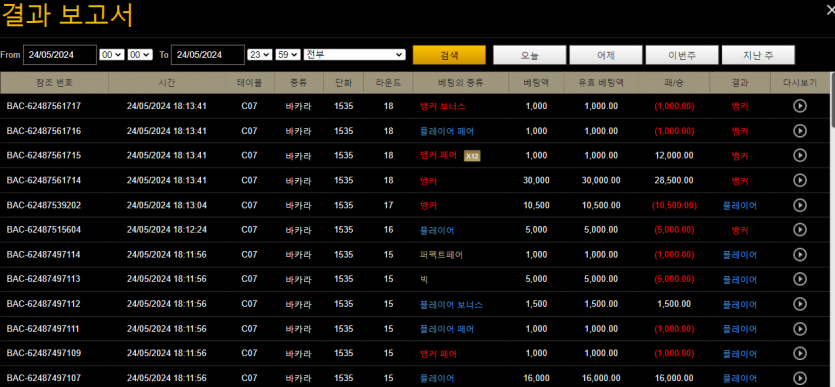
Task: Play replay for bet BAC-62487497114
Action: pyautogui.click(x=799, y=254)
